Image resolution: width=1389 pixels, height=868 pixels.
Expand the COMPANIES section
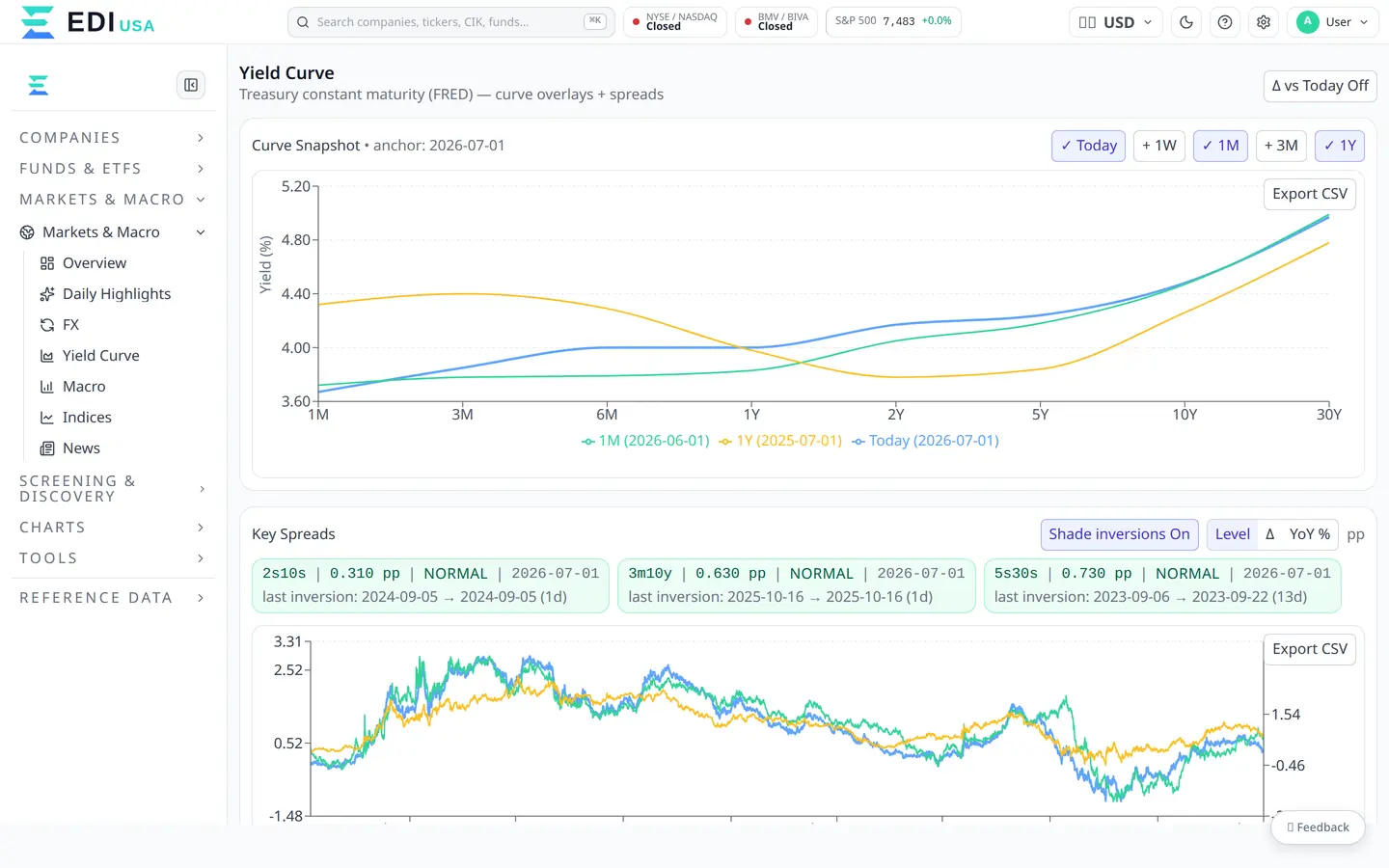point(112,138)
